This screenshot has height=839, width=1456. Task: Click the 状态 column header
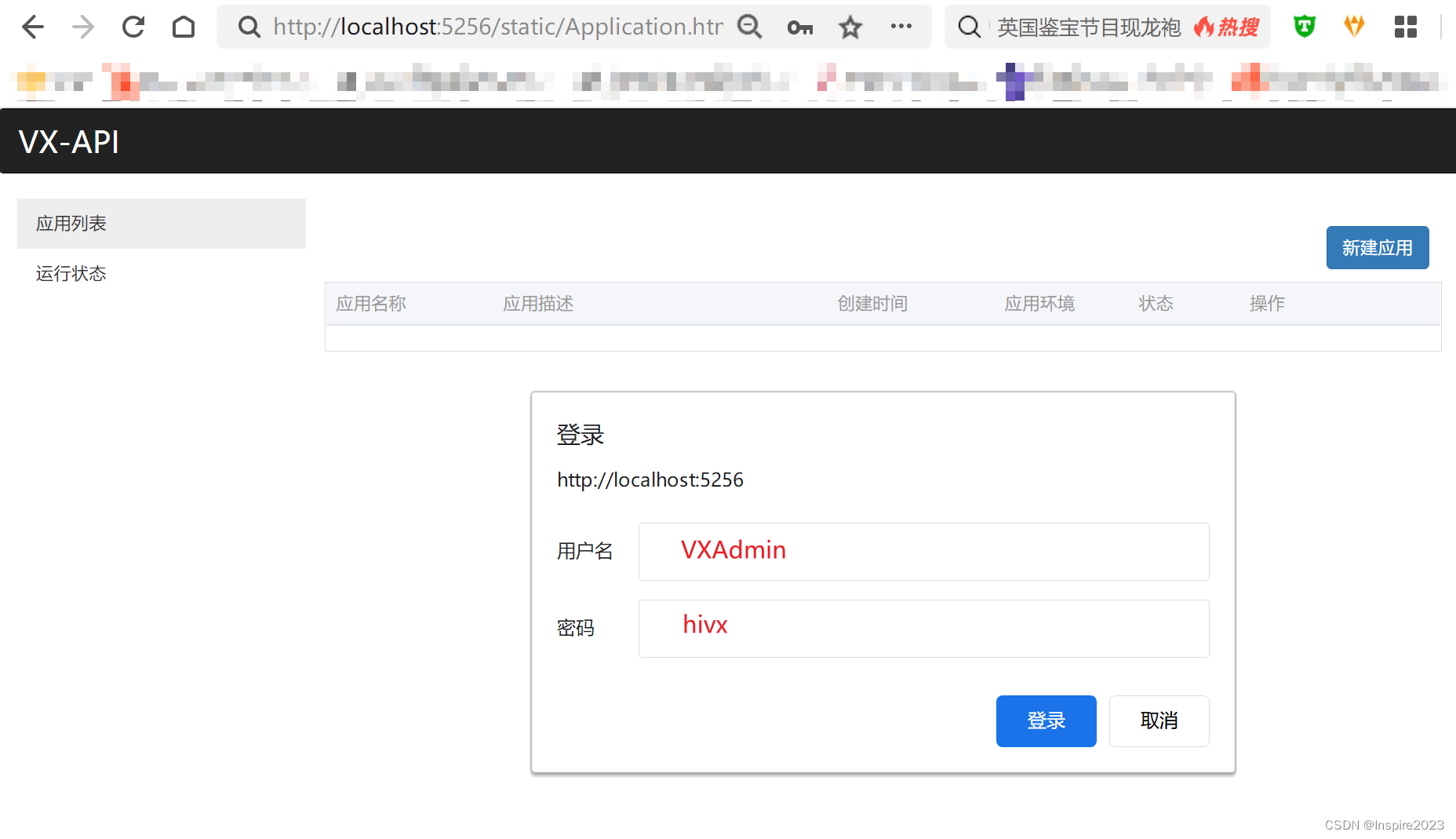1156,304
